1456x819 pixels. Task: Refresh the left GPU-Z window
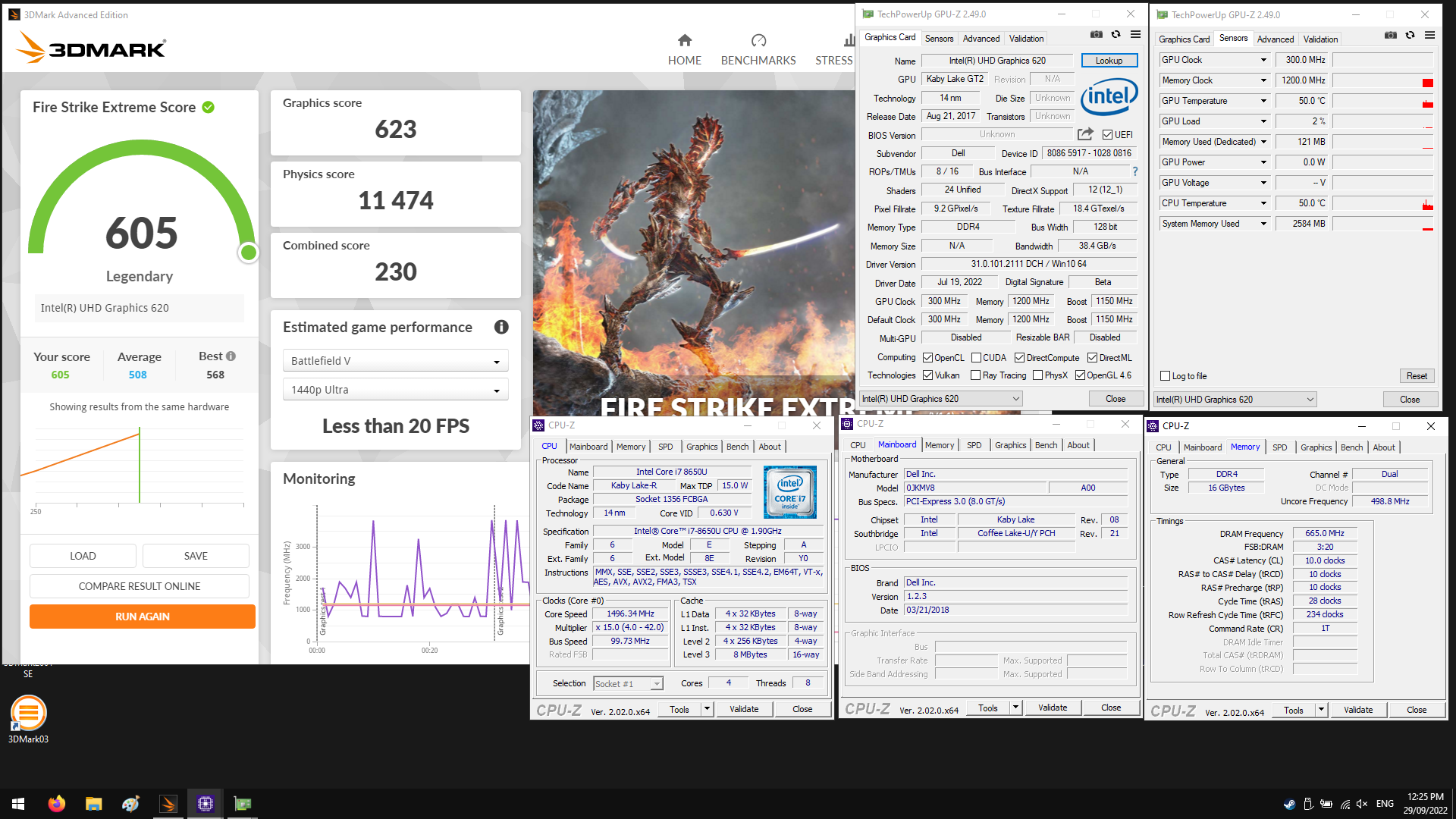point(1116,34)
